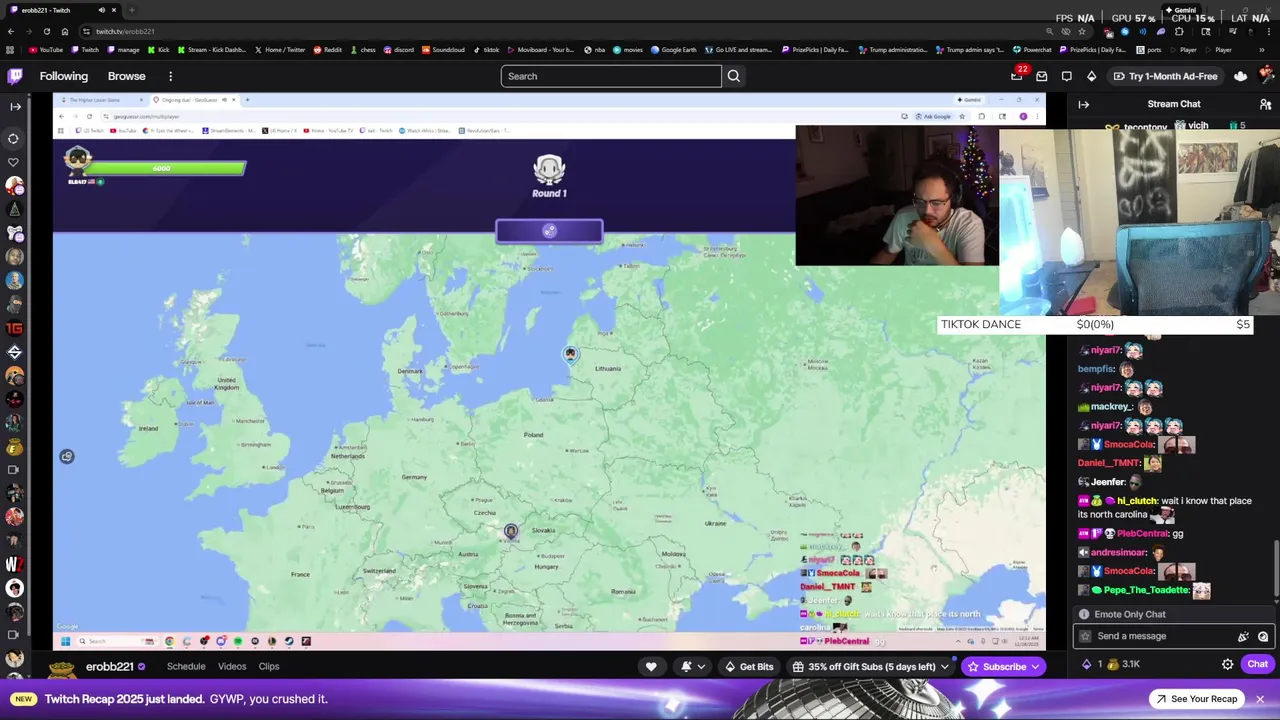
Task: Collapse the Stream Chat panel
Action: pyautogui.click(x=1084, y=104)
